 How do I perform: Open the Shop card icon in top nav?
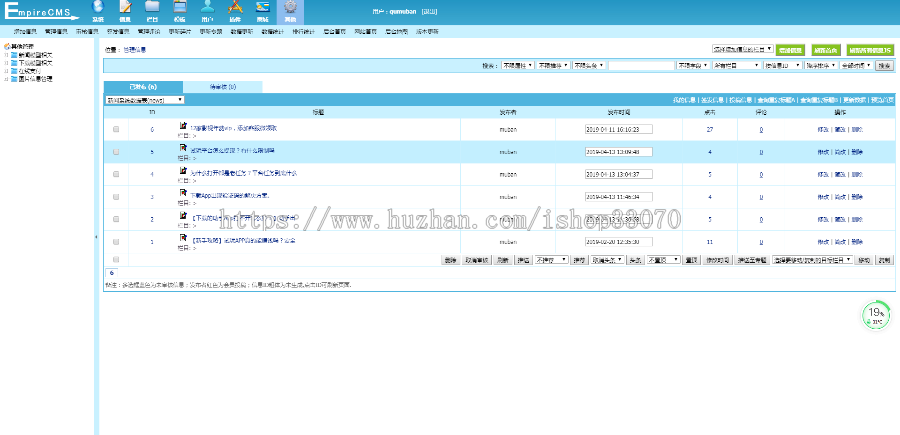coord(261,10)
